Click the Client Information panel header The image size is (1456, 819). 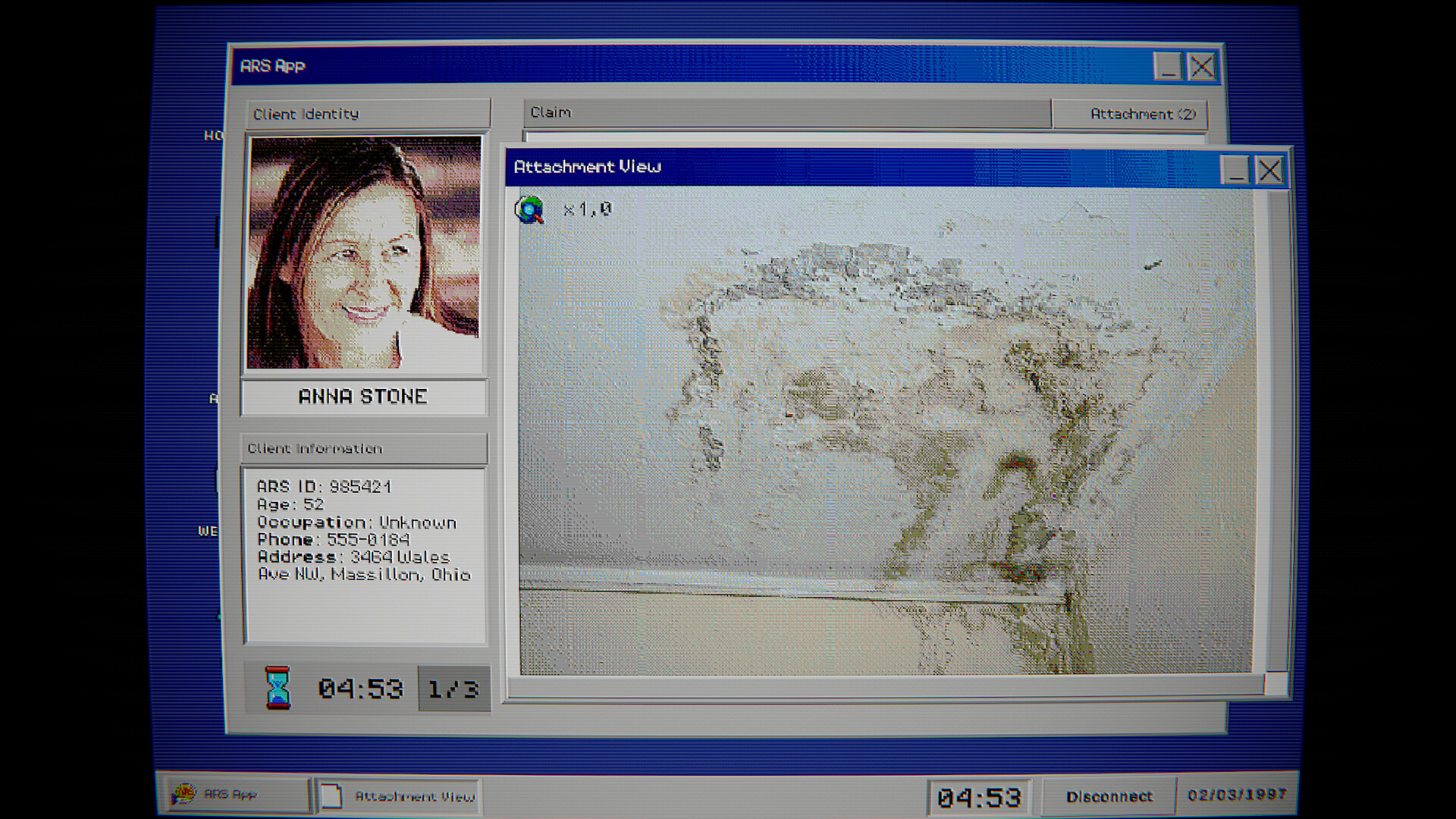pyautogui.click(x=365, y=449)
